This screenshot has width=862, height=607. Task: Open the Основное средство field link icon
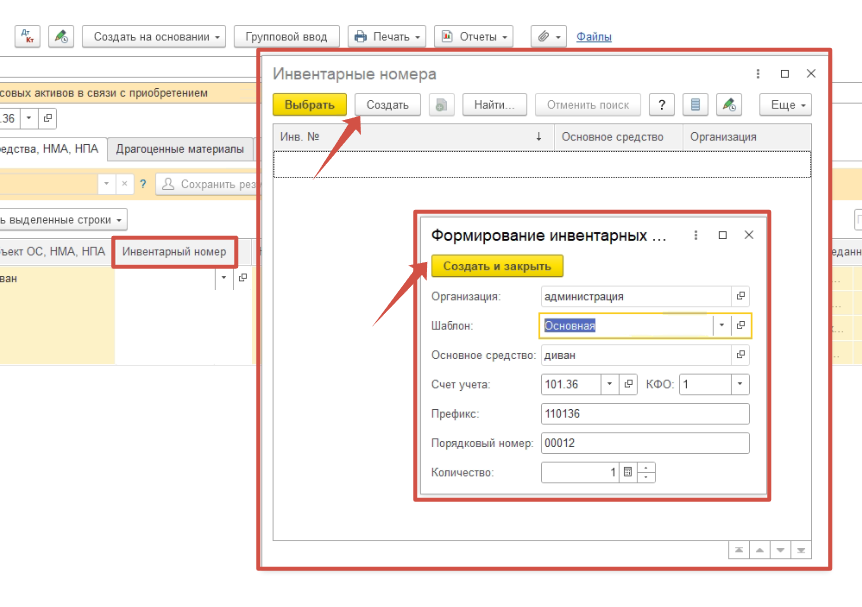(741, 355)
